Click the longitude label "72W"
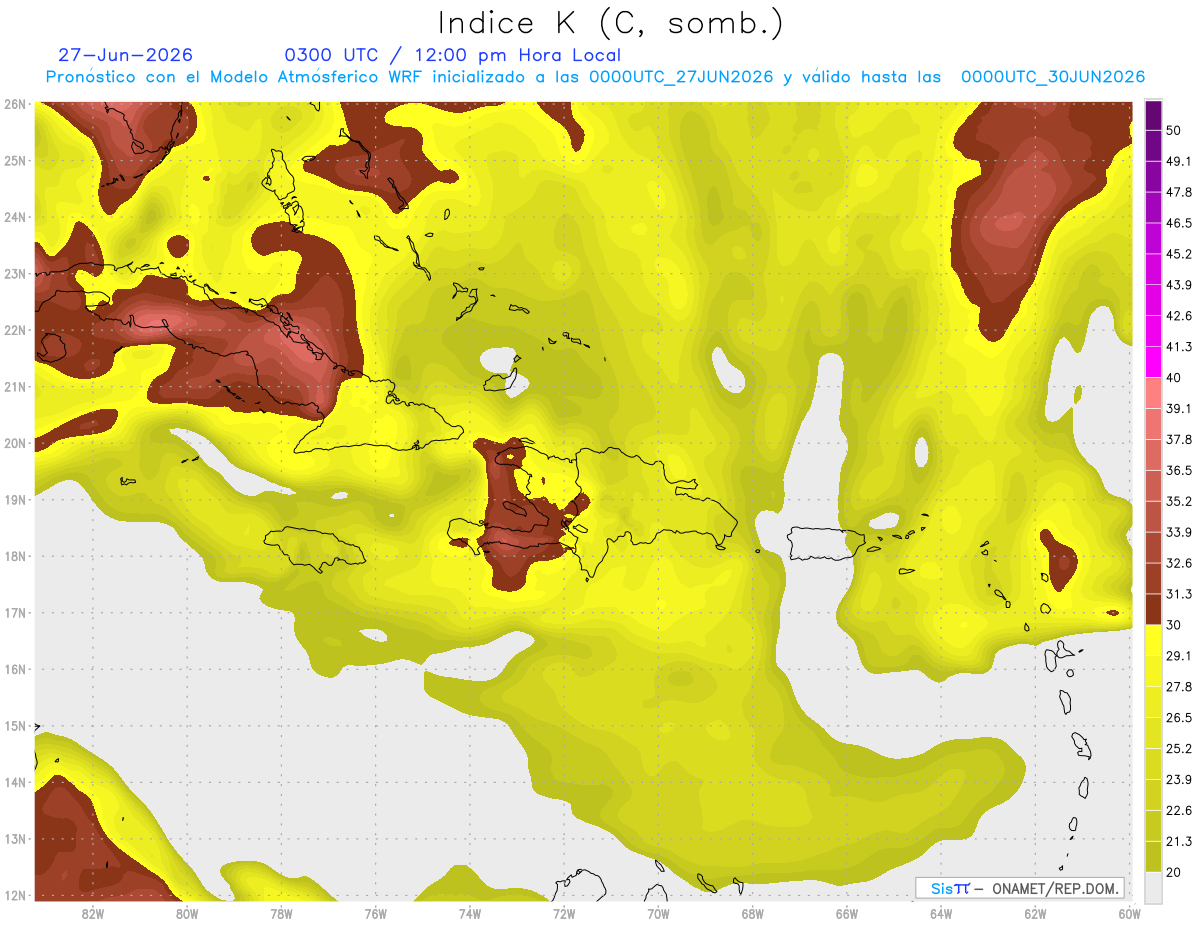The image size is (1200, 927). (x=564, y=913)
